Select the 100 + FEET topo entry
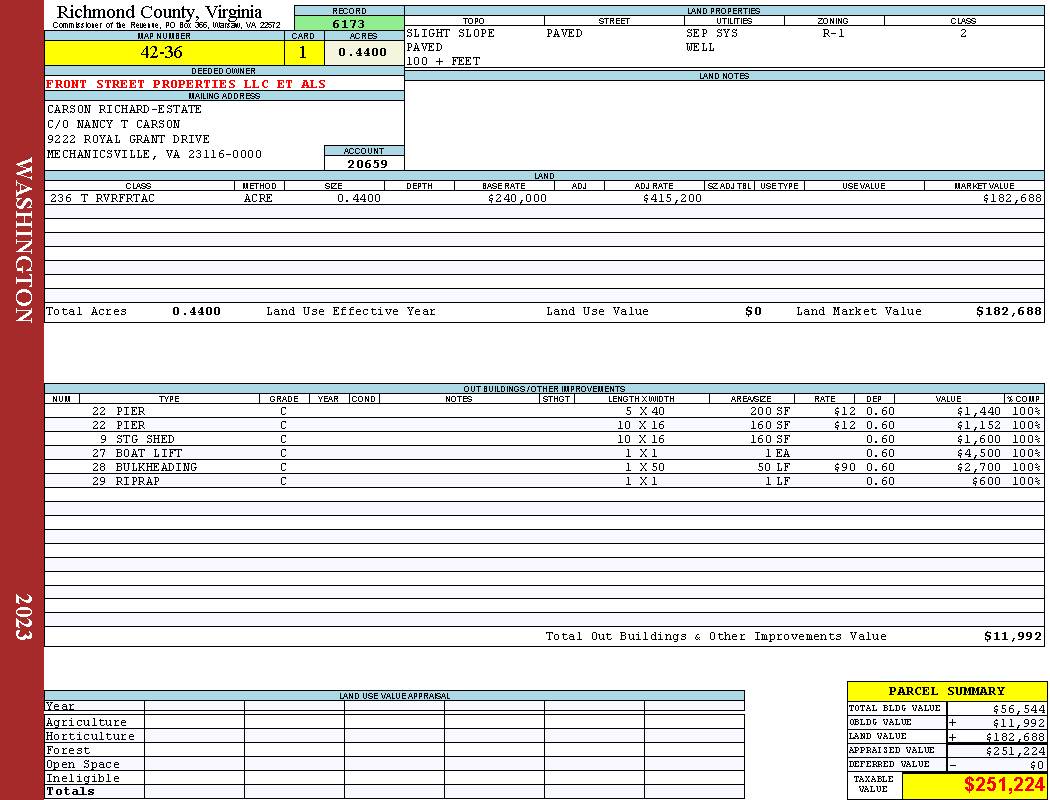 pos(443,61)
